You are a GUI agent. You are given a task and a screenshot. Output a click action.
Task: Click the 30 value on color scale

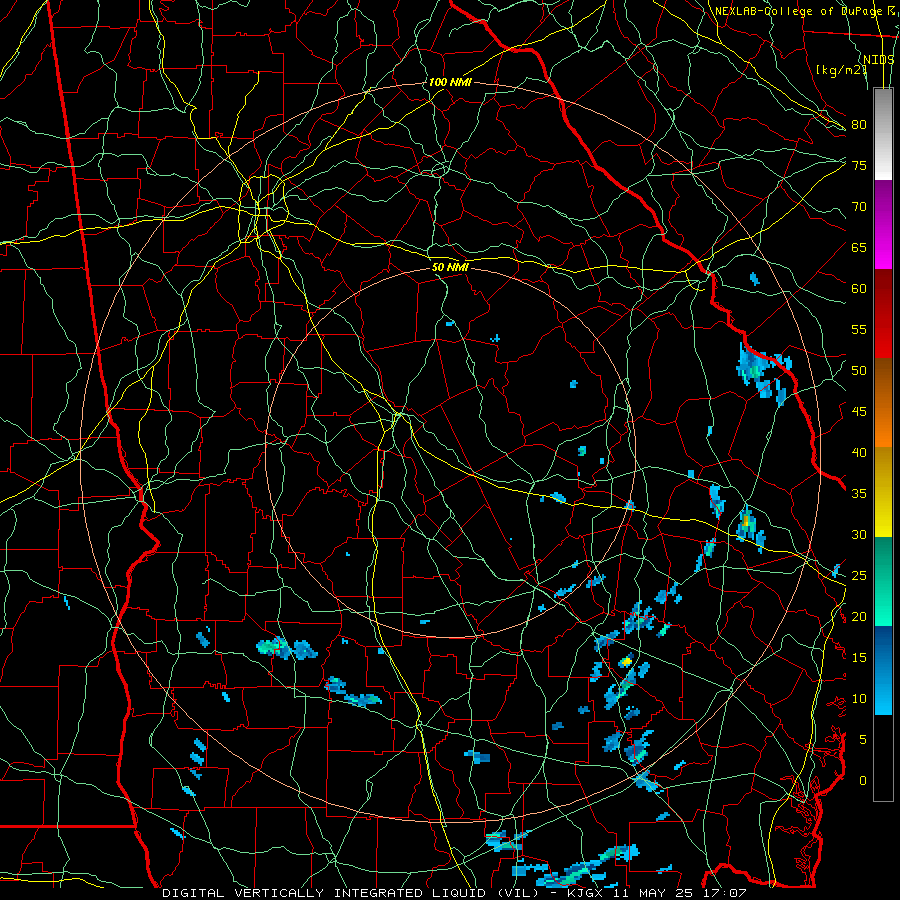click(859, 534)
